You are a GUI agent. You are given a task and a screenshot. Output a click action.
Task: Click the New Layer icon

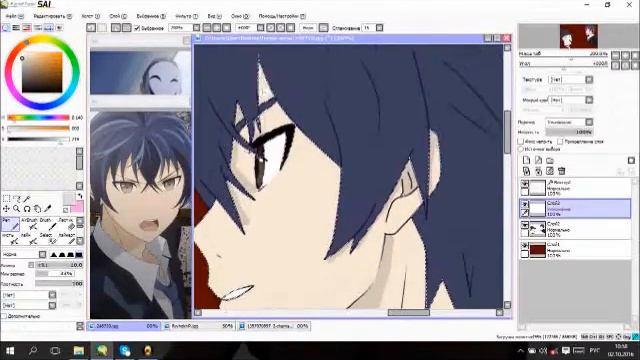point(527,160)
